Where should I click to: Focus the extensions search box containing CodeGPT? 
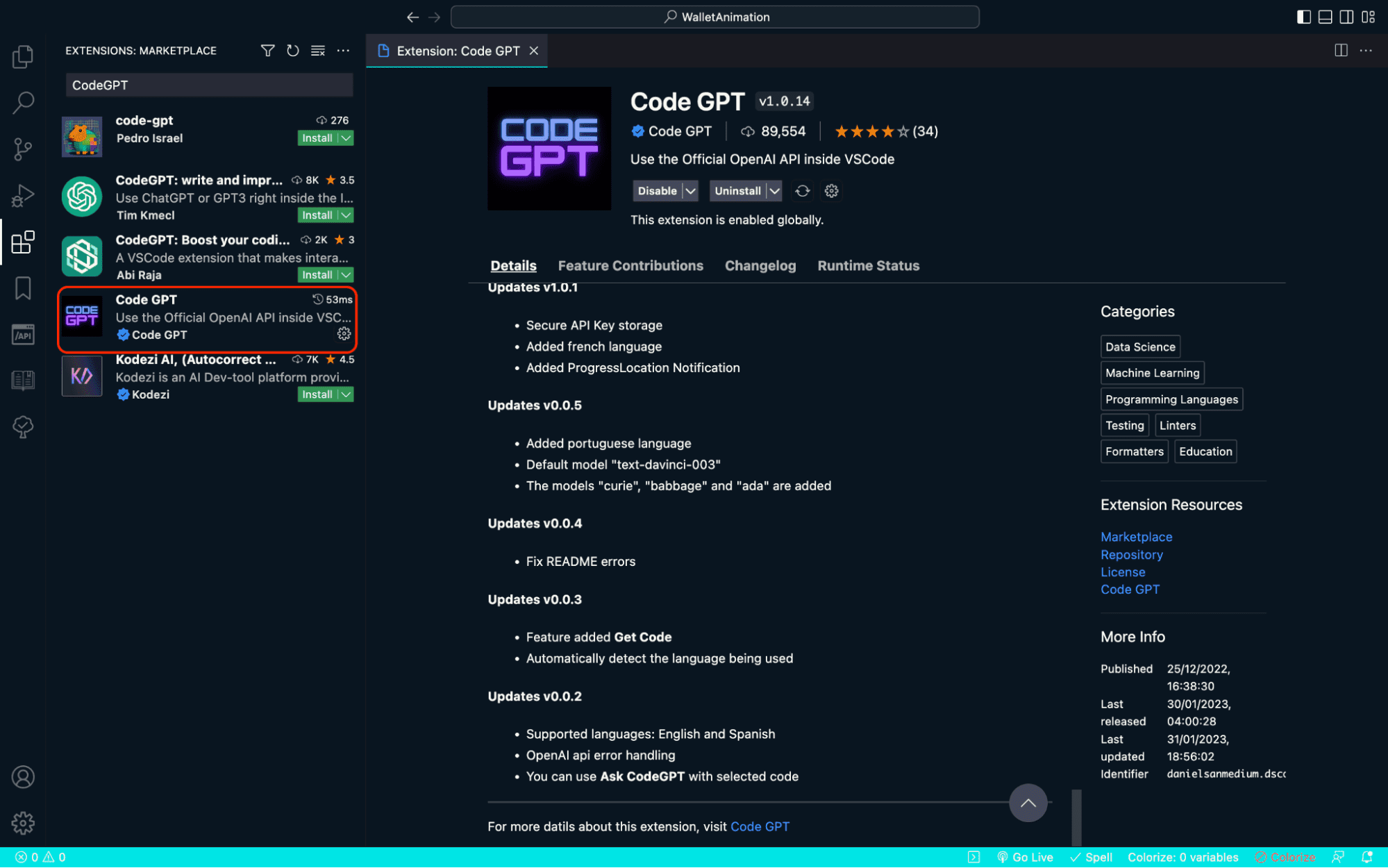coord(209,85)
